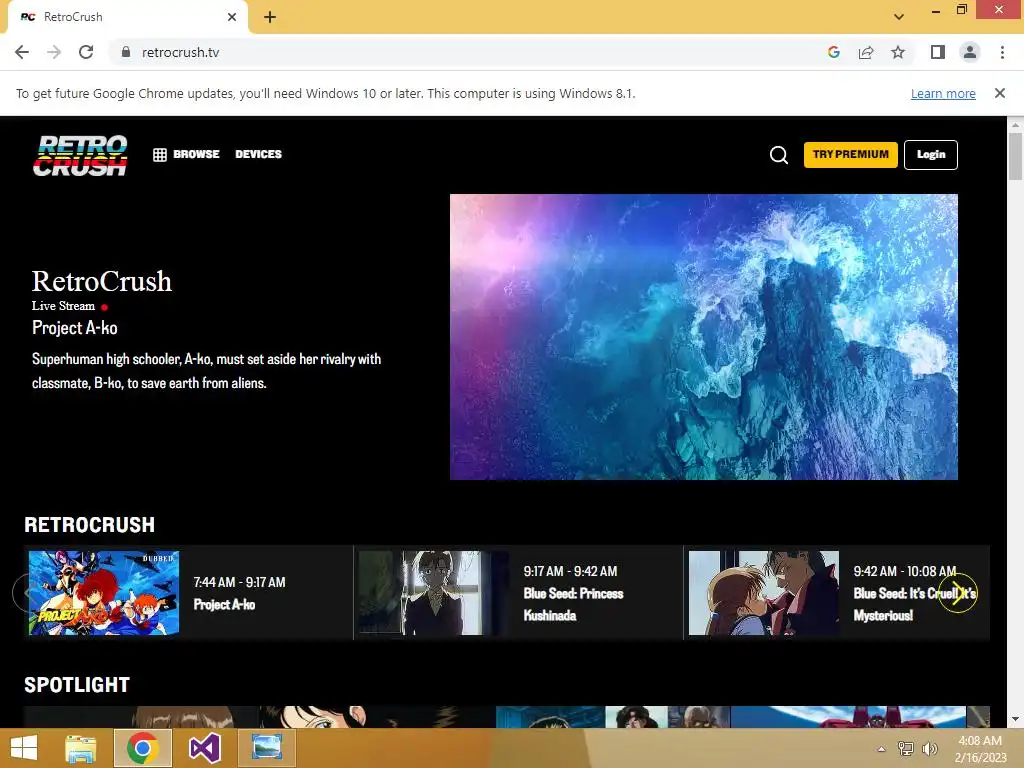This screenshot has height=768, width=1024.
Task: Open File Explorer from the taskbar
Action: tap(81, 748)
